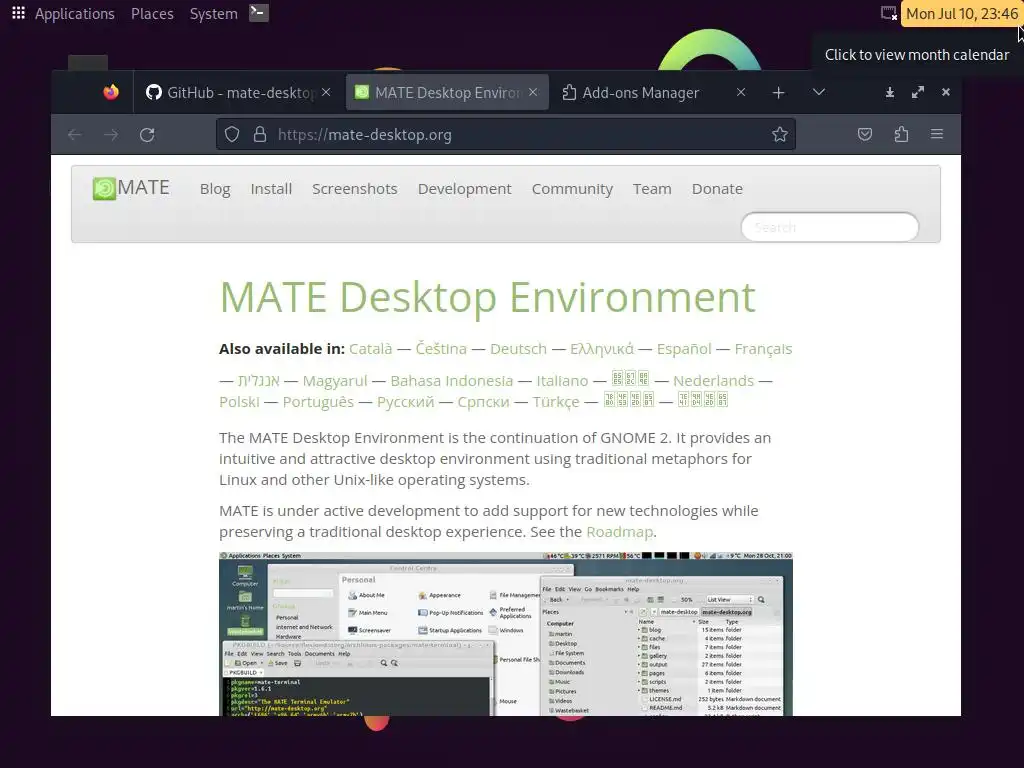This screenshot has height=768, width=1024.
Task: Click the address bar with mate-desktop.org
Action: pyautogui.click(x=506, y=135)
